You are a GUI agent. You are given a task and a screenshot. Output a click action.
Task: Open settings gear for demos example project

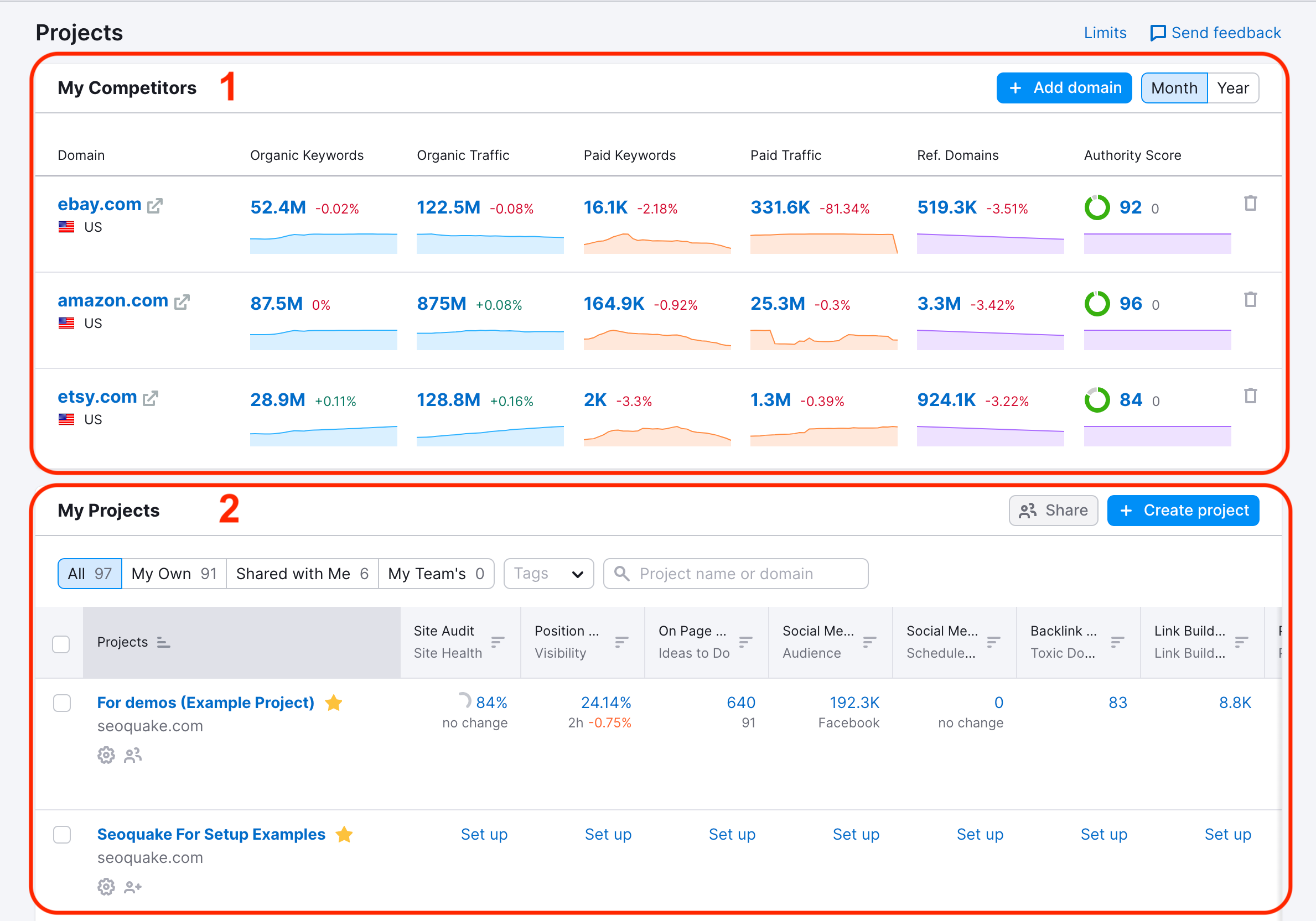106,756
